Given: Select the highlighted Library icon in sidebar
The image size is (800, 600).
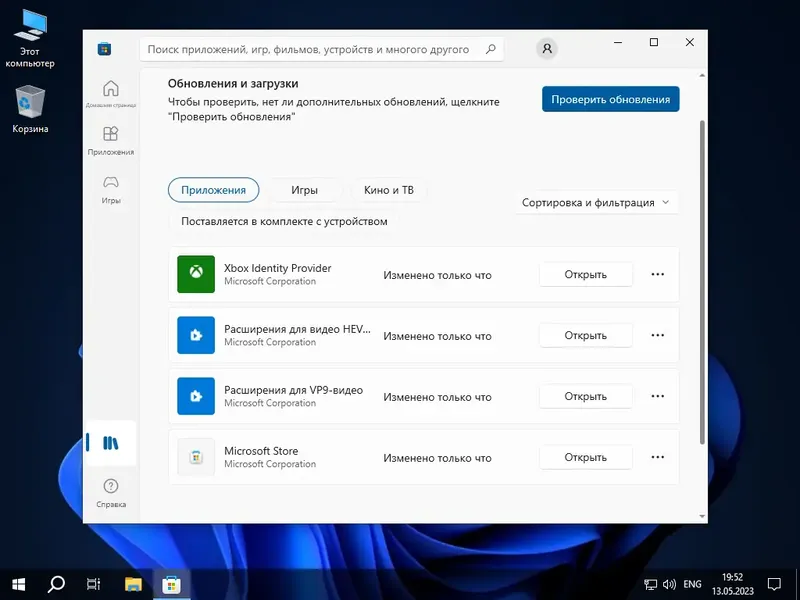Looking at the screenshot, I should pyautogui.click(x=111, y=442).
